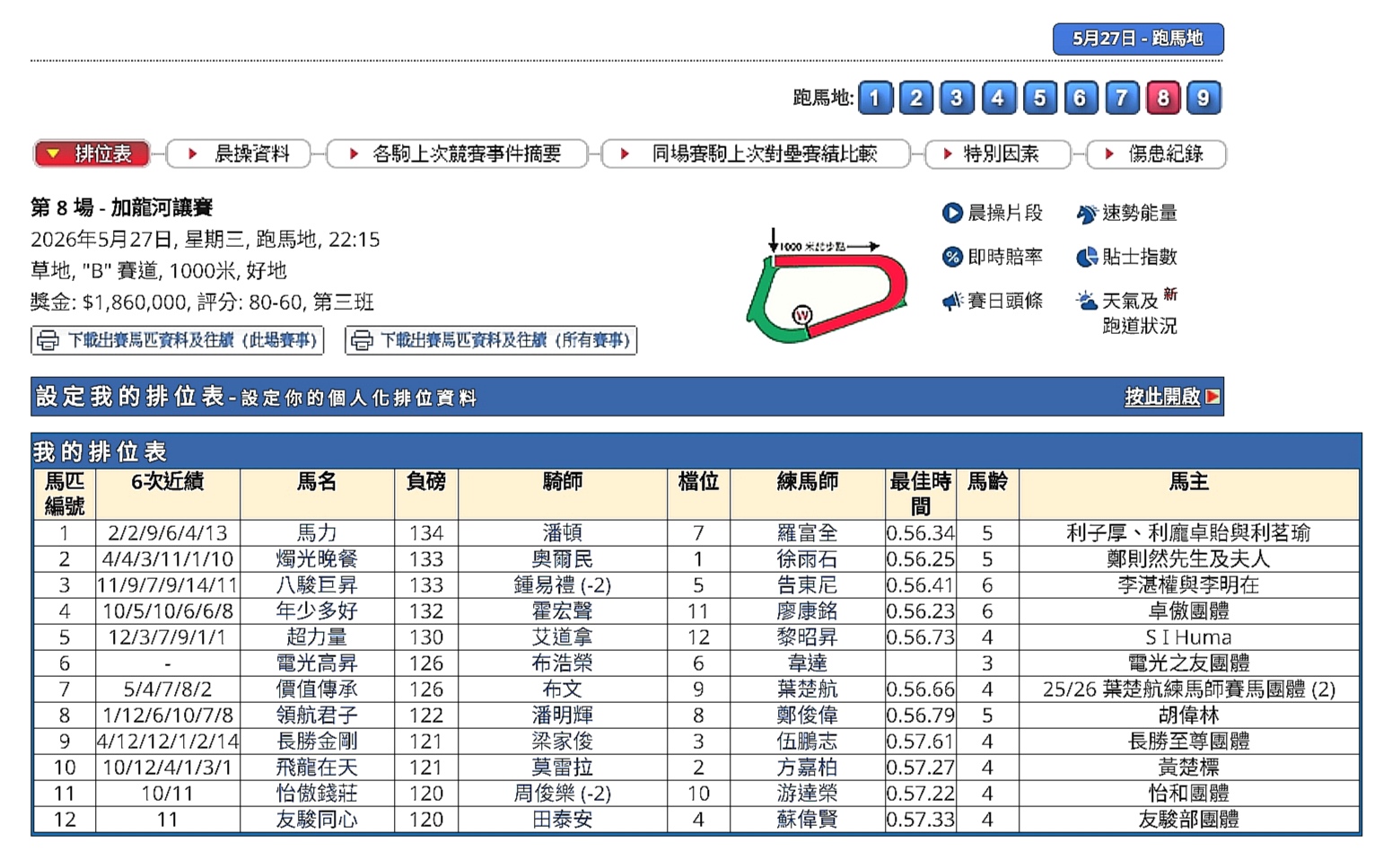1400x852 pixels.
Task: Open horse 年少多好 profile link
Action: [x=317, y=611]
